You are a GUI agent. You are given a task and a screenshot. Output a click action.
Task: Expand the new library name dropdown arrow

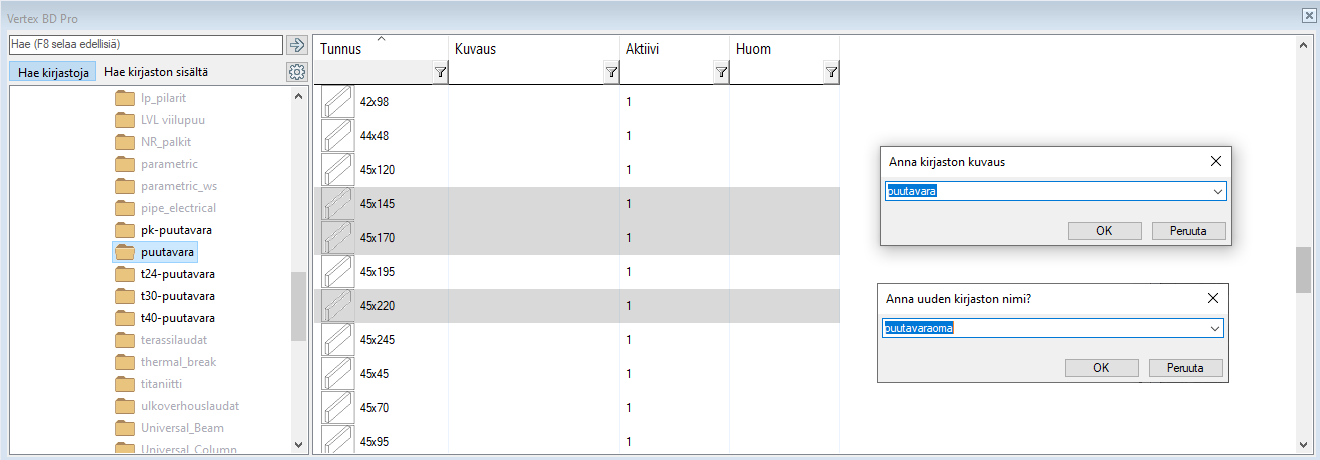(1215, 328)
